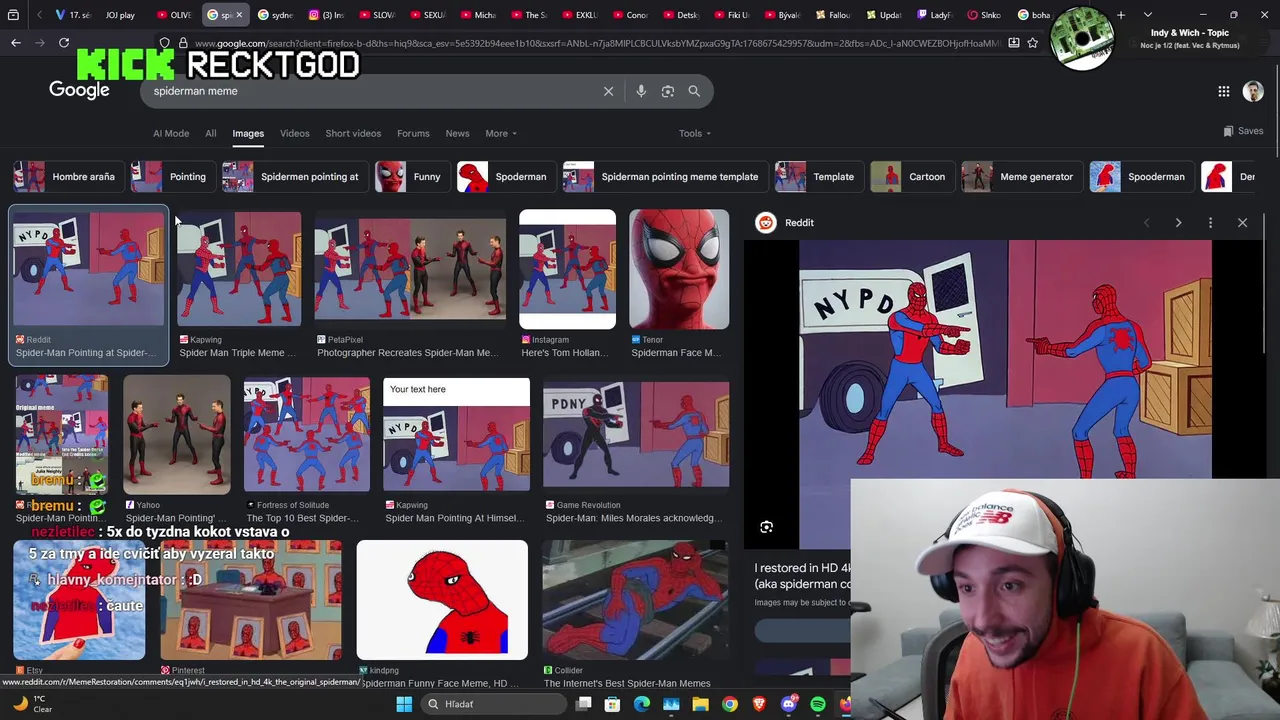The height and width of the screenshot is (720, 1280).
Task: Go back to previous page
Action: click(x=16, y=43)
